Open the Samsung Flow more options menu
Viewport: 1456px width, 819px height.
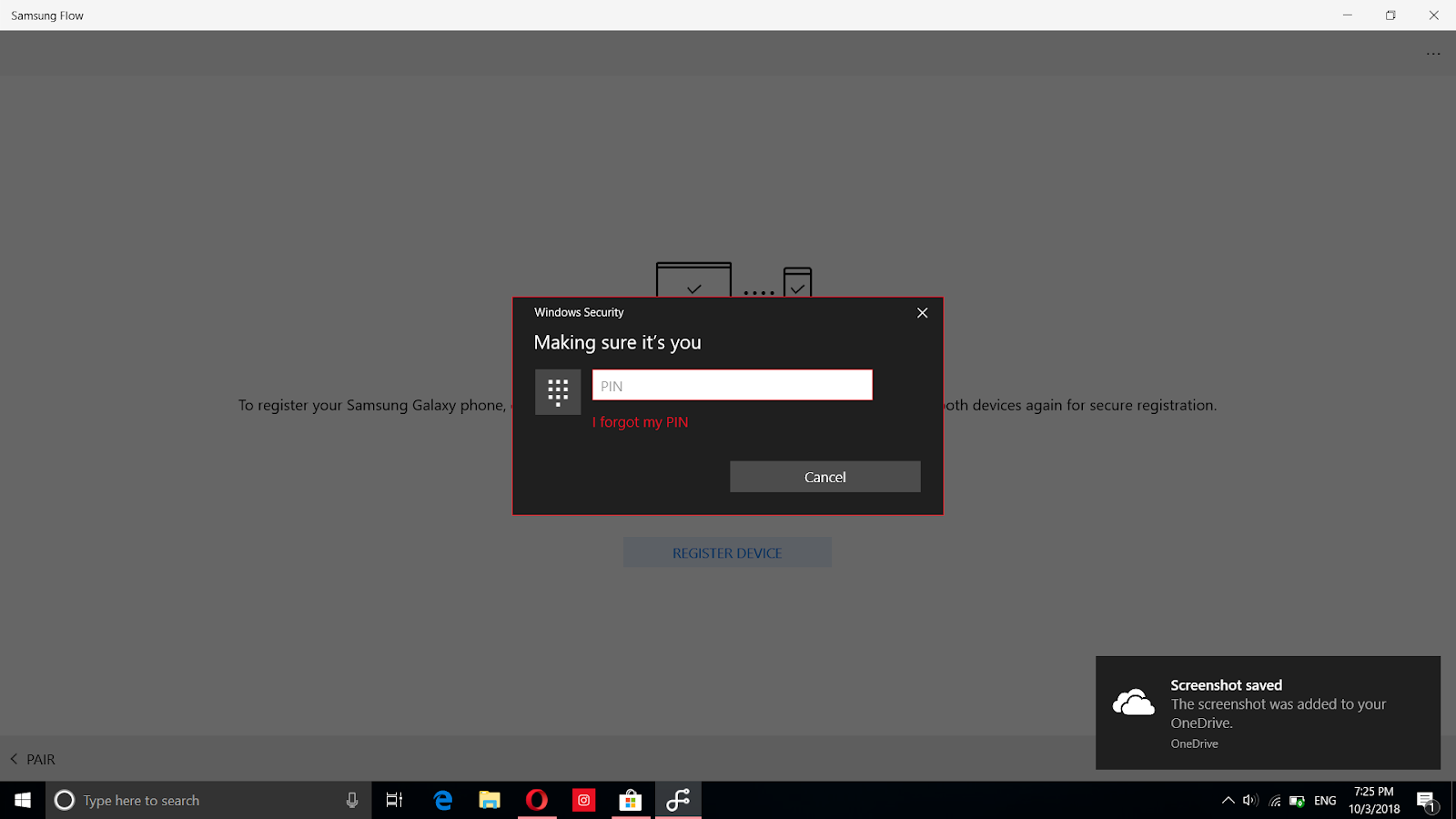(1433, 54)
